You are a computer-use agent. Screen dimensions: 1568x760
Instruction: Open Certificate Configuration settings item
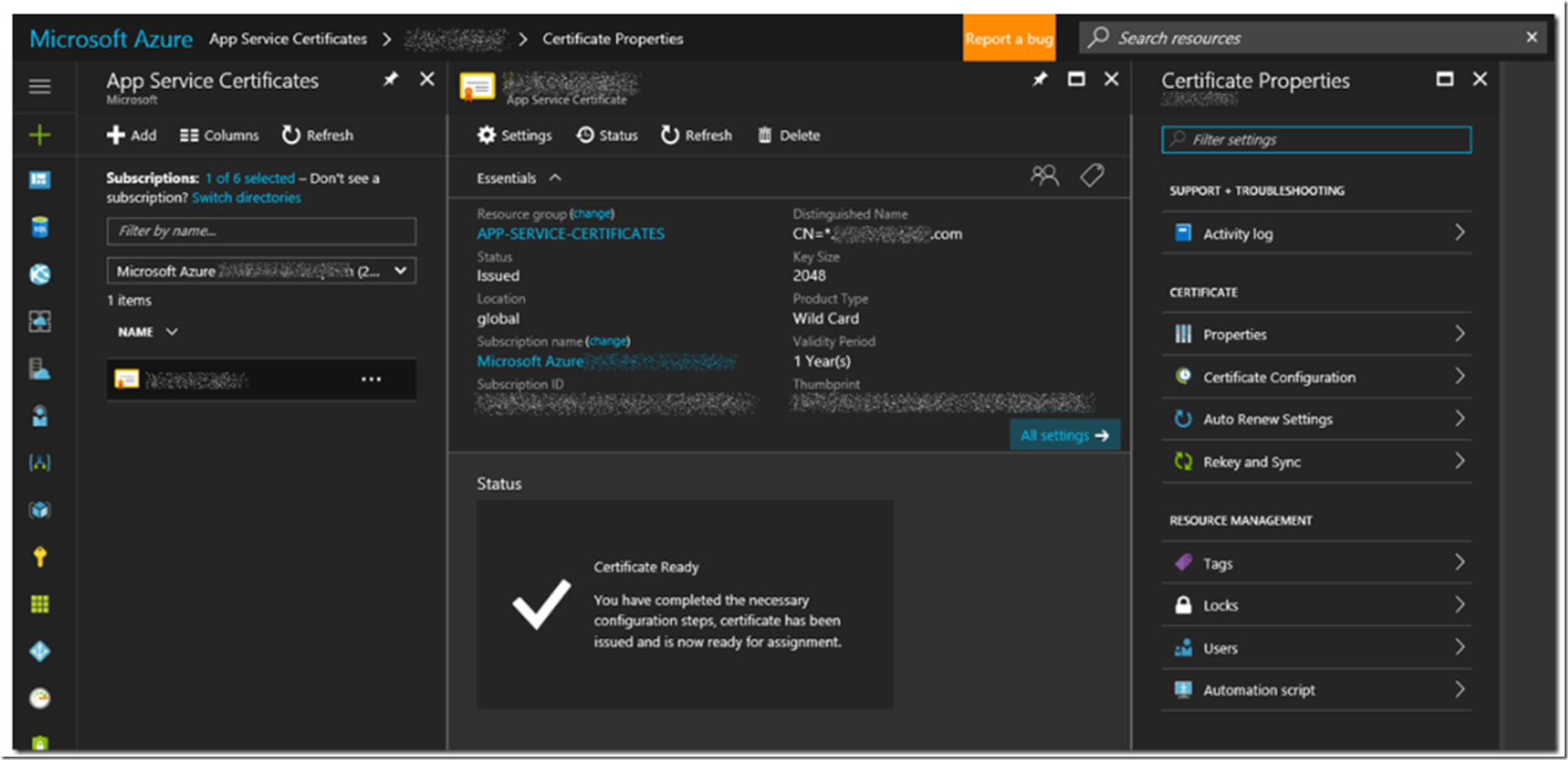tap(1317, 377)
